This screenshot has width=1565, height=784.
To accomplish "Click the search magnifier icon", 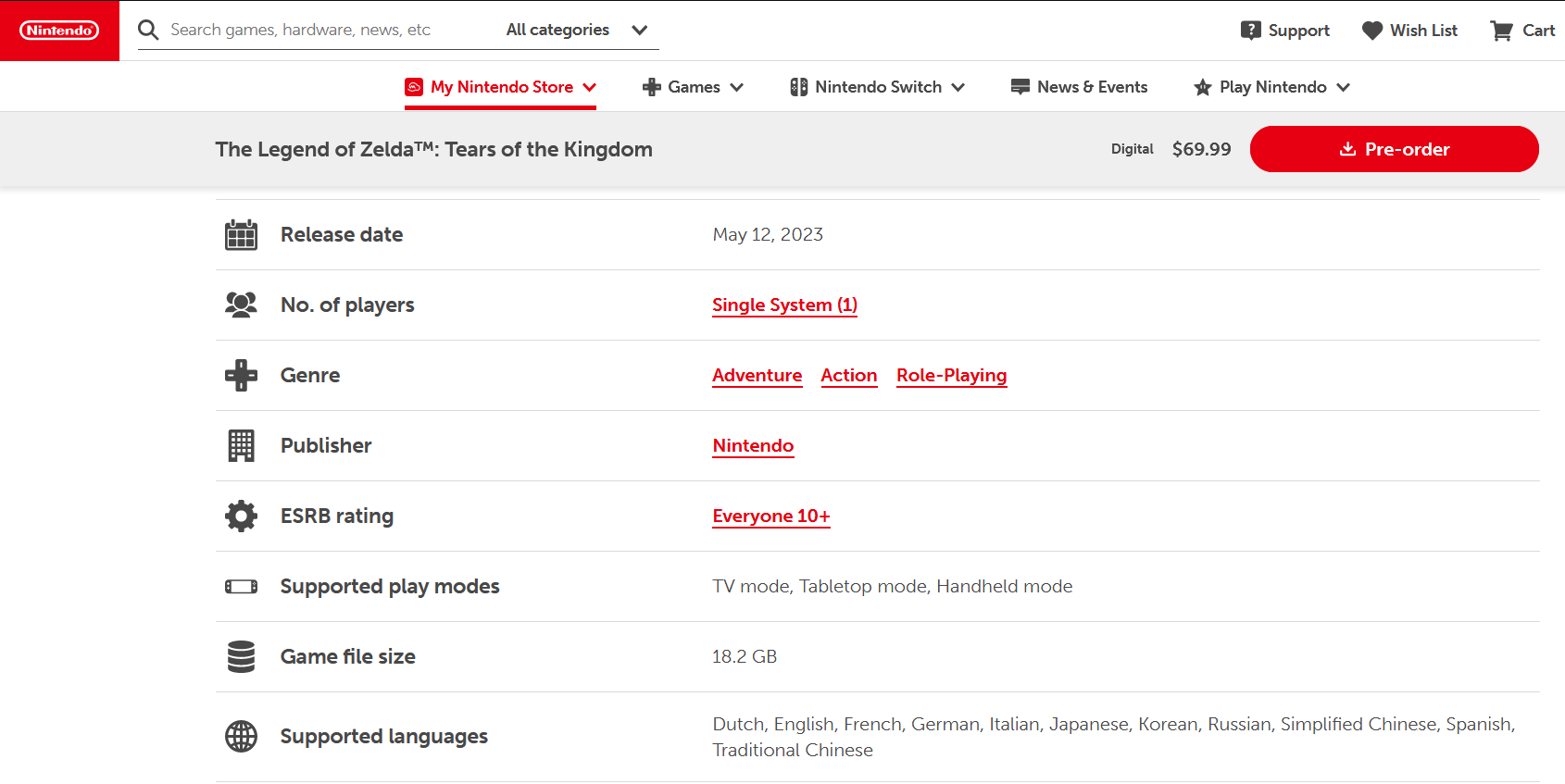I will [x=148, y=30].
